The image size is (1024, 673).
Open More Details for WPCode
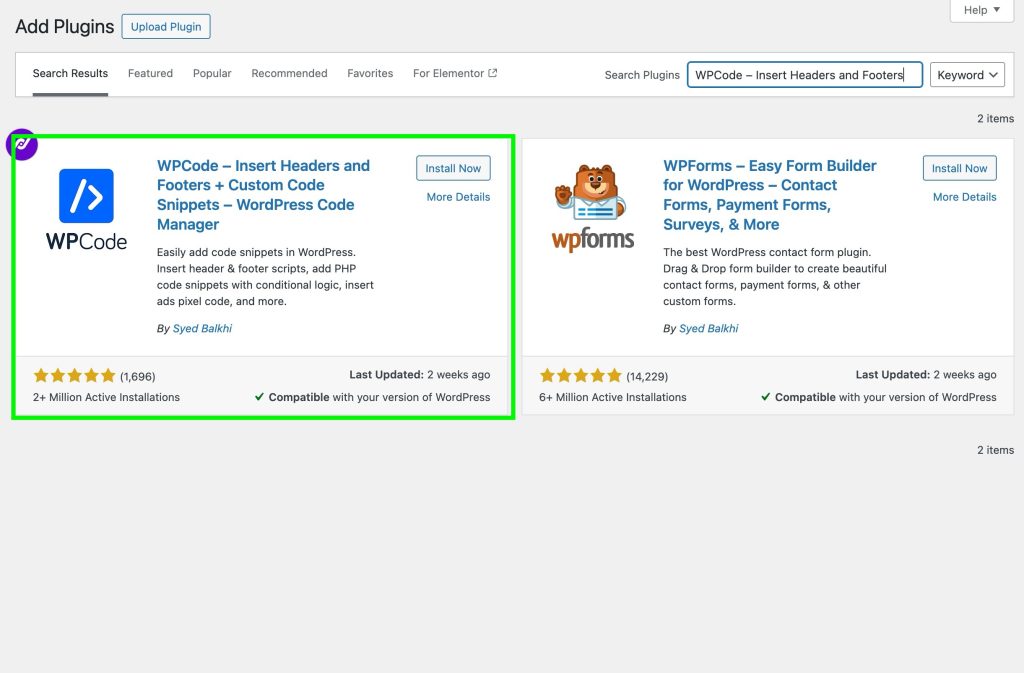click(x=458, y=197)
